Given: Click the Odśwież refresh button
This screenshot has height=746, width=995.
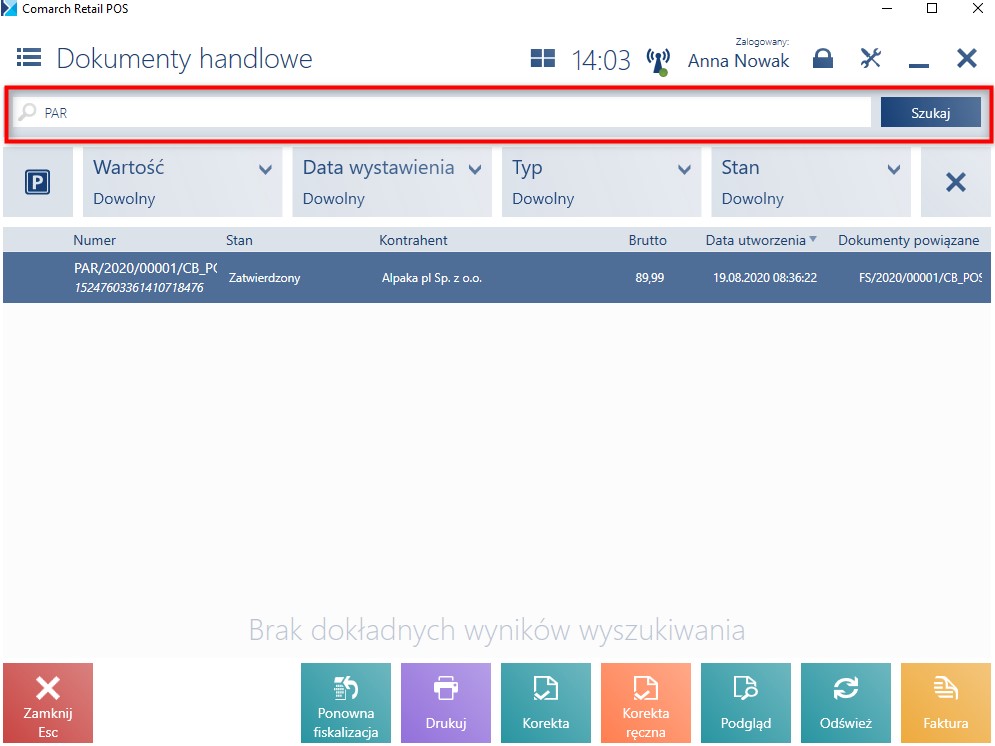Looking at the screenshot, I should [x=846, y=703].
